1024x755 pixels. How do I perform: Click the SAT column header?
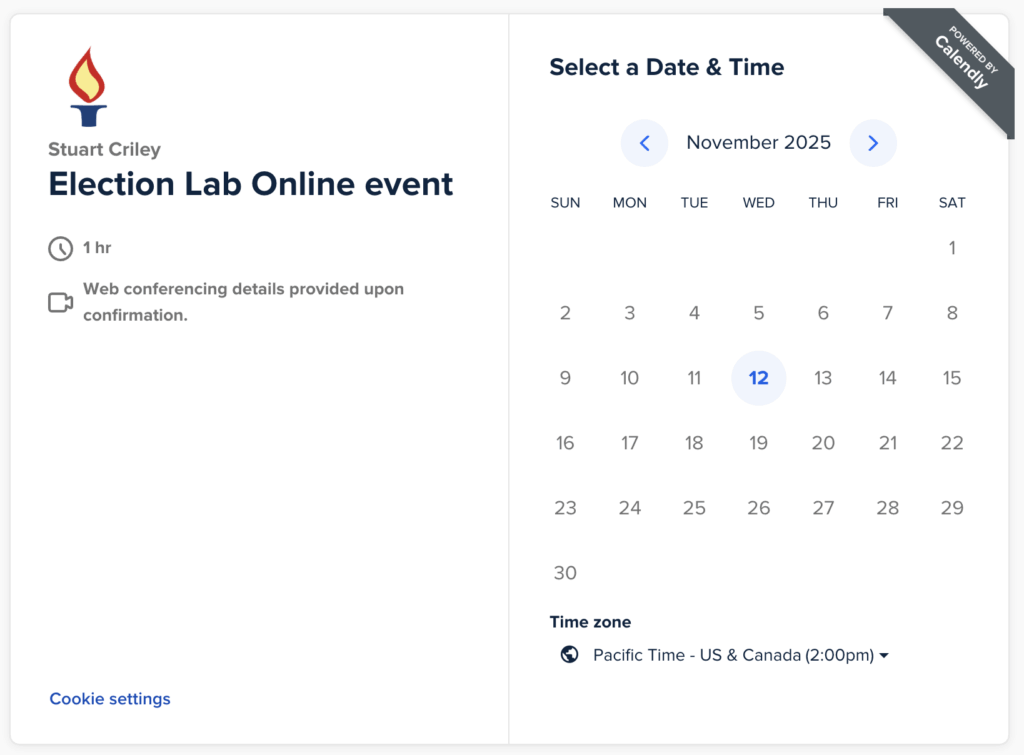[x=951, y=202]
